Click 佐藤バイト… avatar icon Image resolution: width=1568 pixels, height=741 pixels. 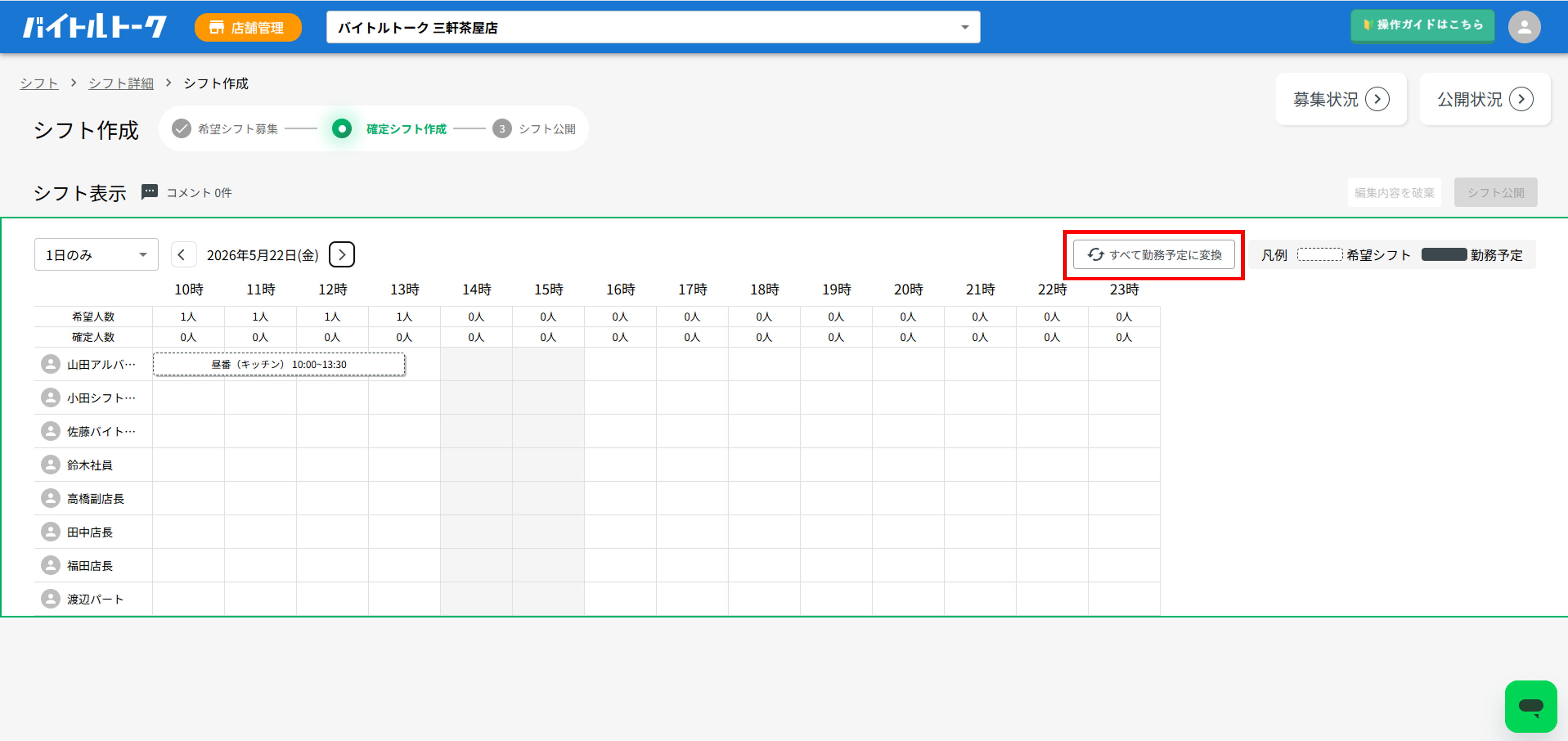pos(51,431)
